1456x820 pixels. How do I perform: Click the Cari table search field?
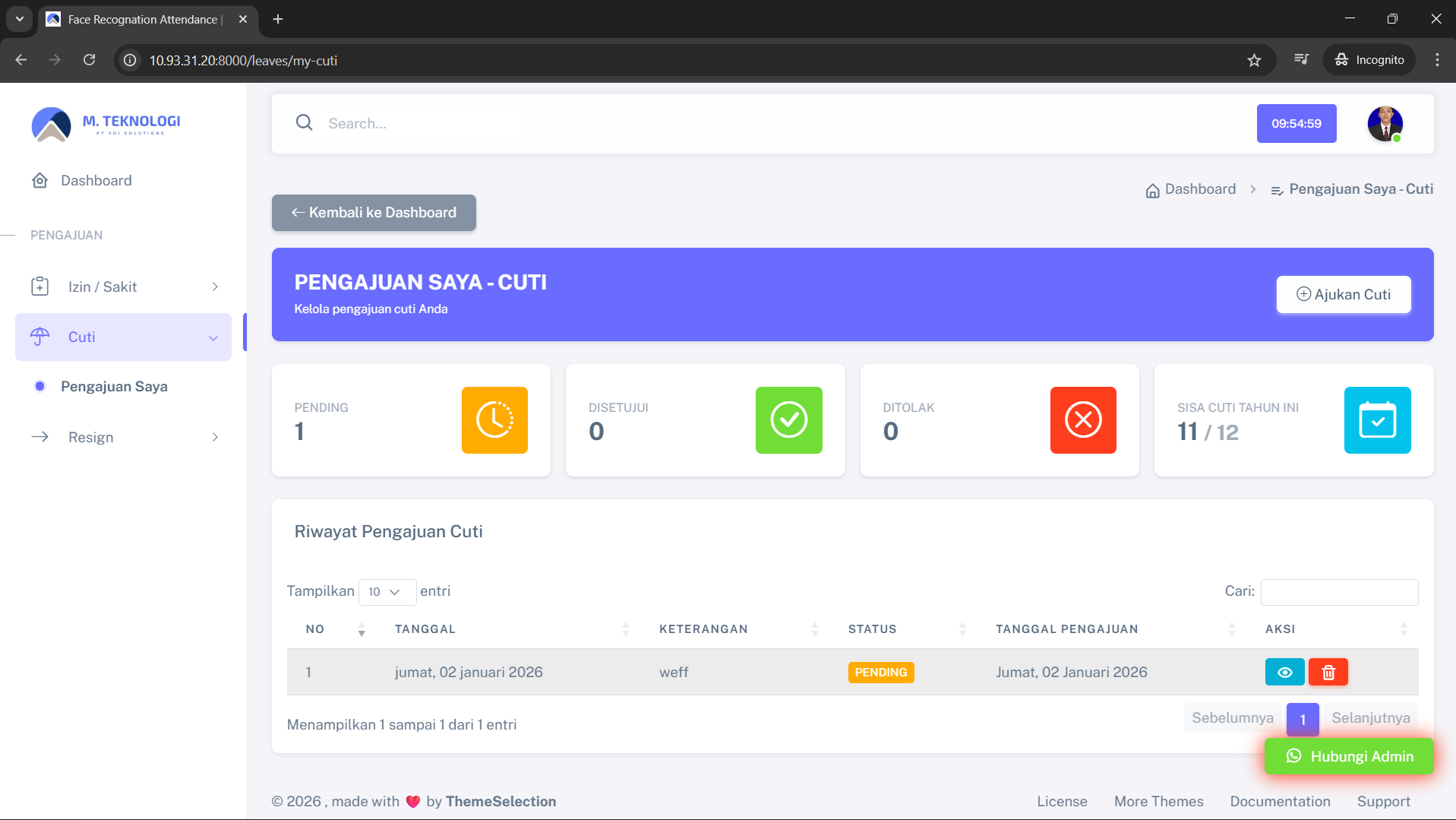1338,592
